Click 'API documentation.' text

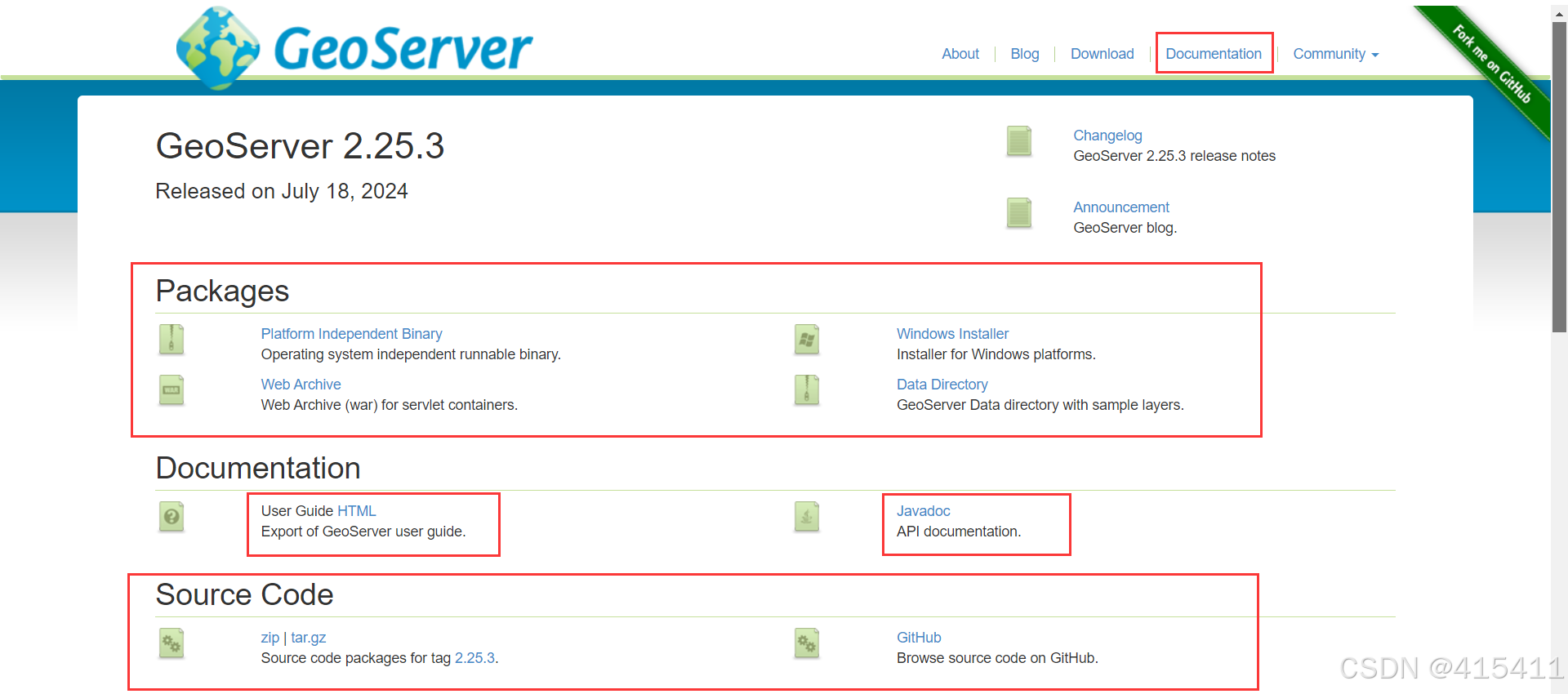[x=959, y=532]
